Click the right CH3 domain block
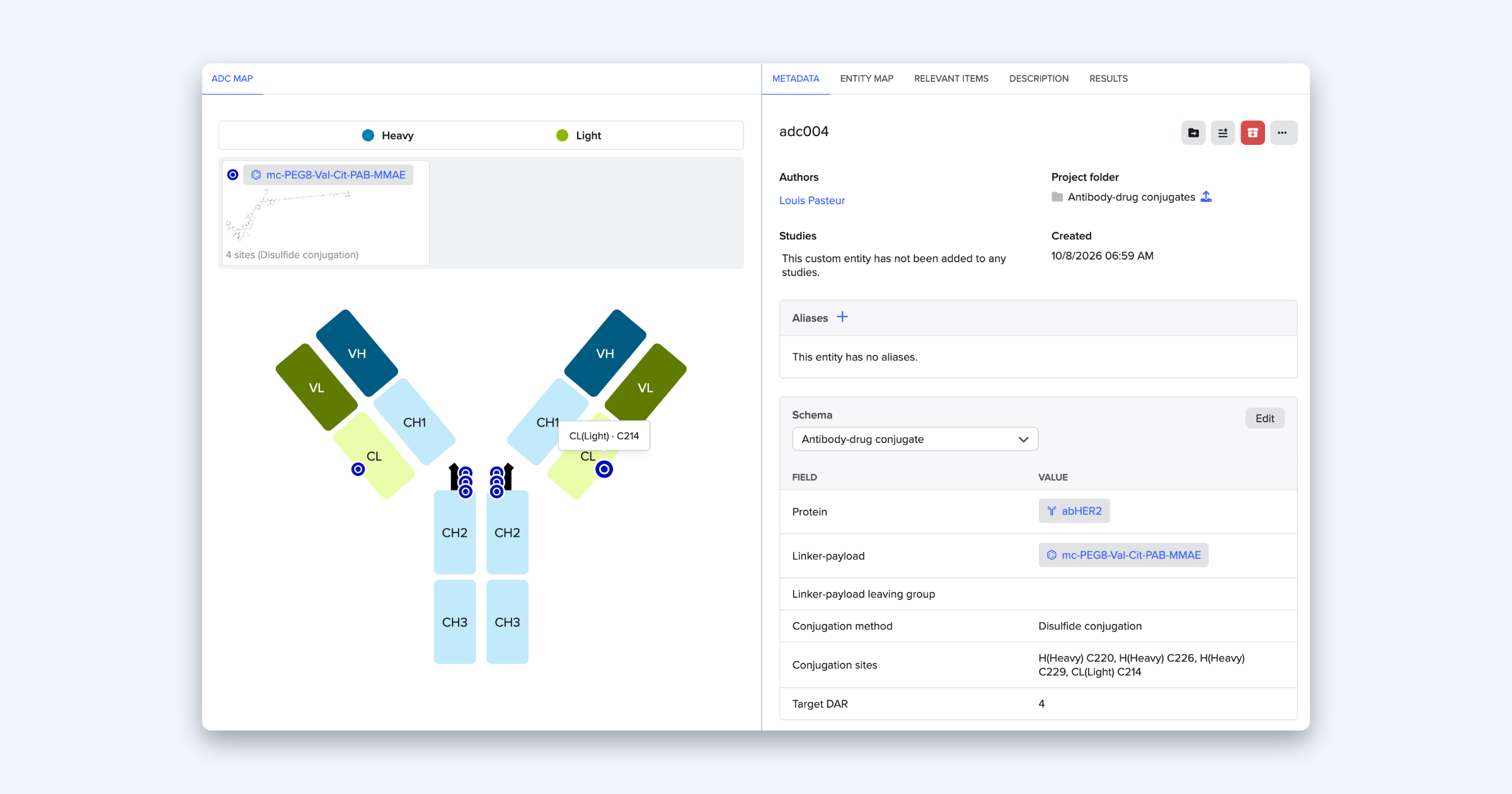1512x794 pixels. 507,622
